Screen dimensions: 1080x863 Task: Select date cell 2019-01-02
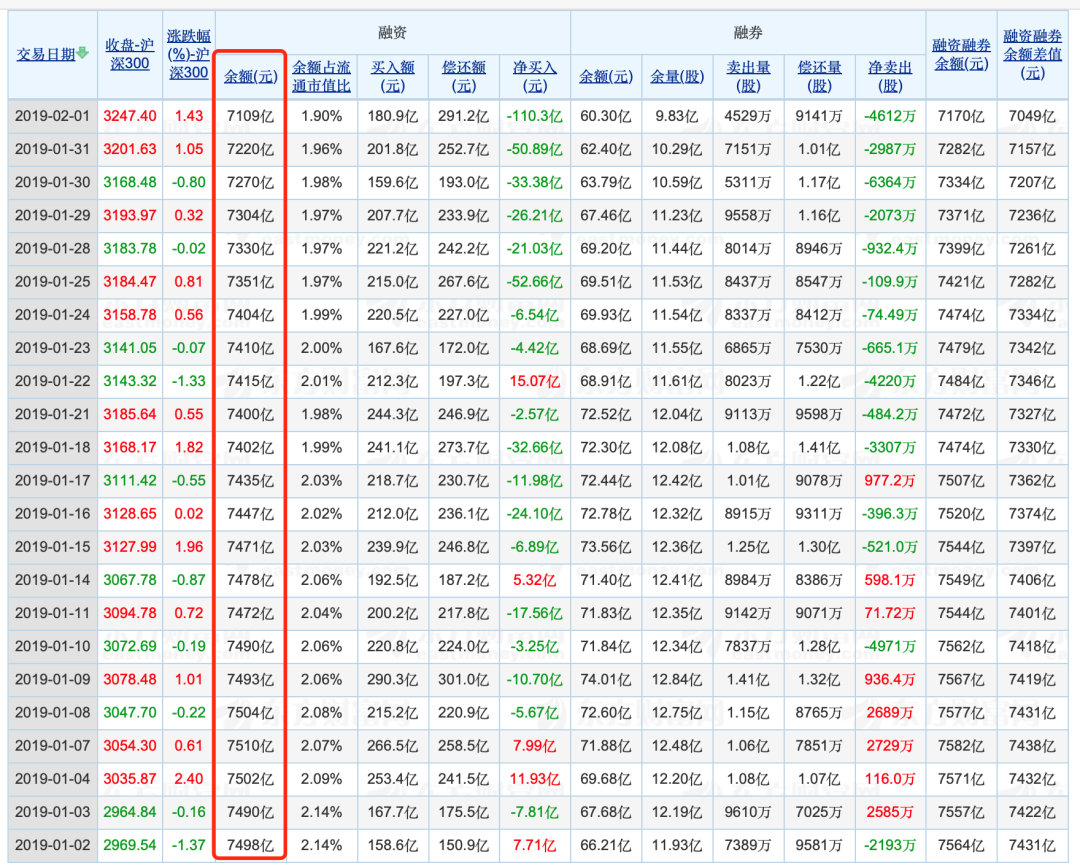[52, 845]
